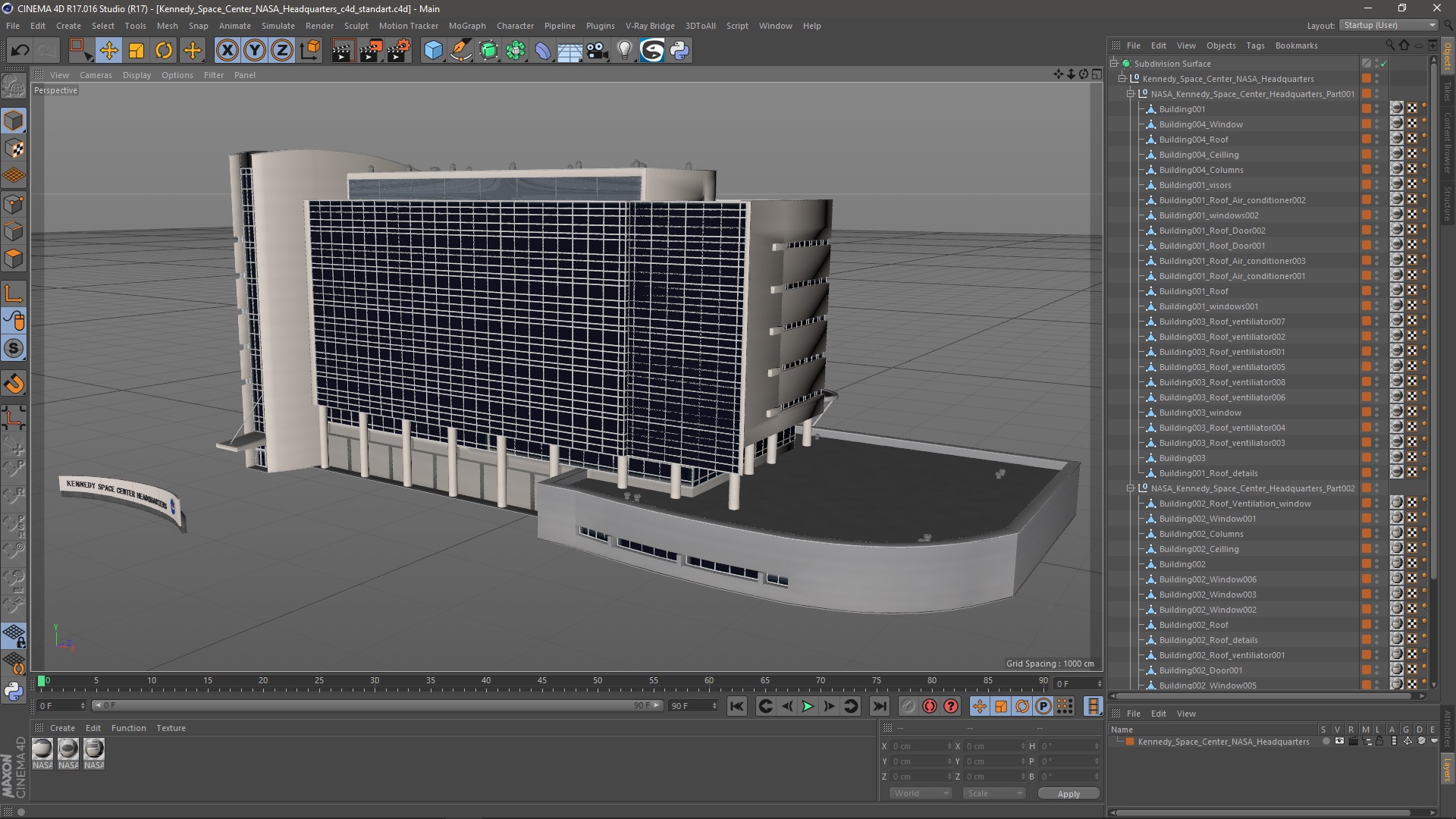Open Object Manager Tags menu
The width and height of the screenshot is (1456, 819).
pos(1255,45)
